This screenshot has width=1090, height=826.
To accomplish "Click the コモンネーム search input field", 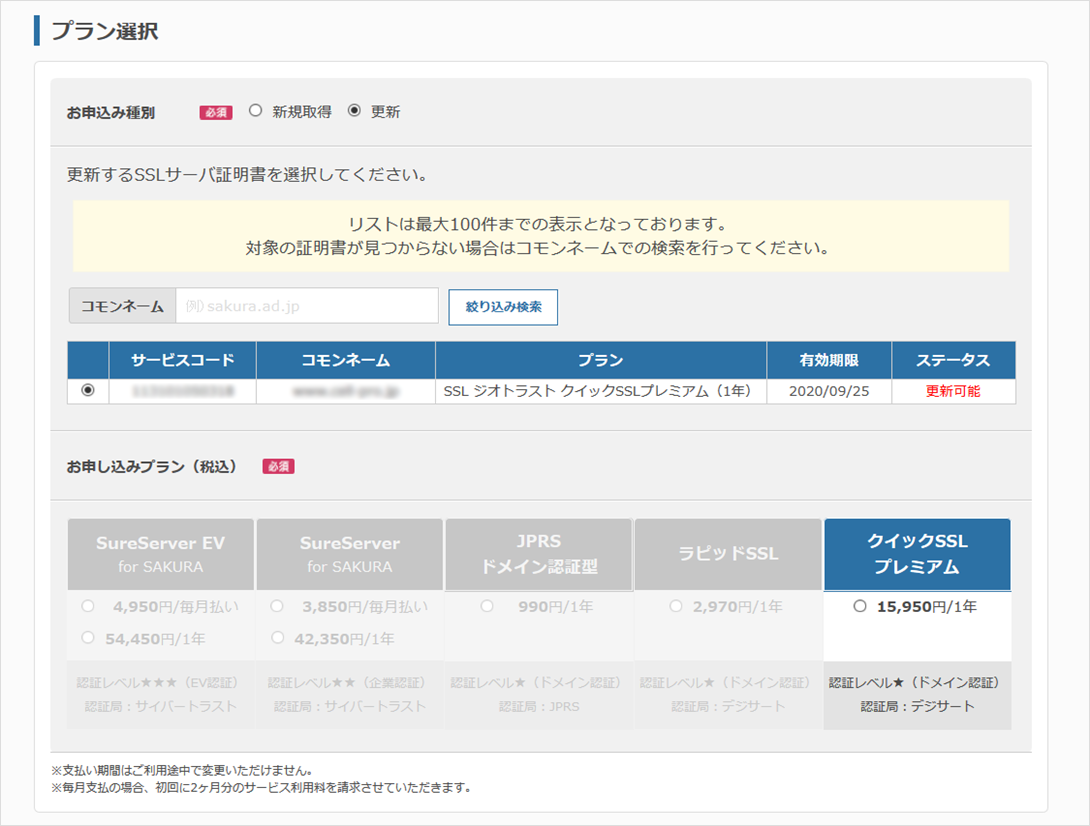I will click(306, 306).
